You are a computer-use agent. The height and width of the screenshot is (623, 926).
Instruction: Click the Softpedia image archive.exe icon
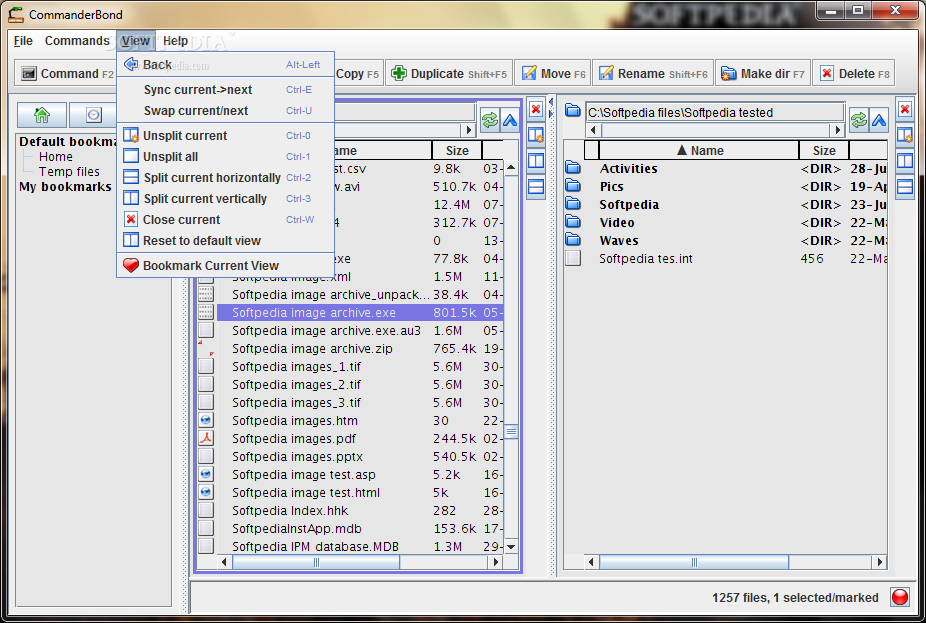[206, 312]
